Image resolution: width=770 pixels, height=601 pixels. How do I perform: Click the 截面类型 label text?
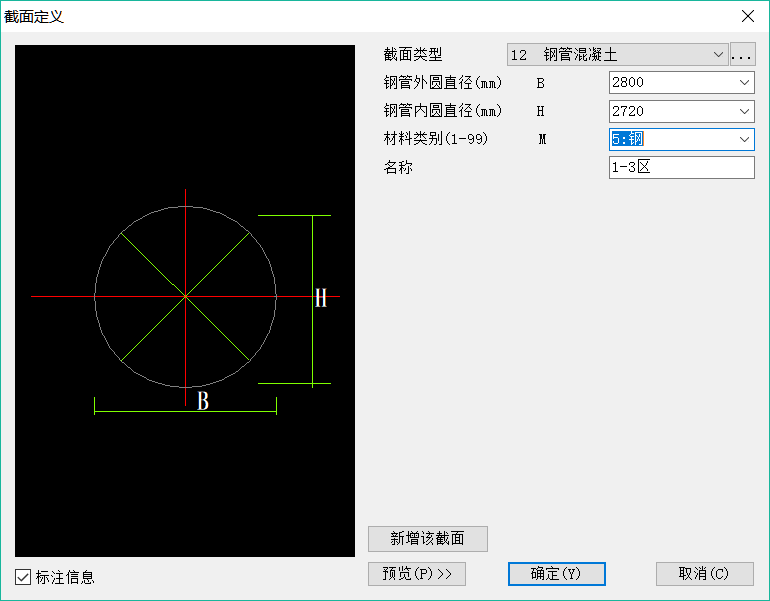[412, 55]
